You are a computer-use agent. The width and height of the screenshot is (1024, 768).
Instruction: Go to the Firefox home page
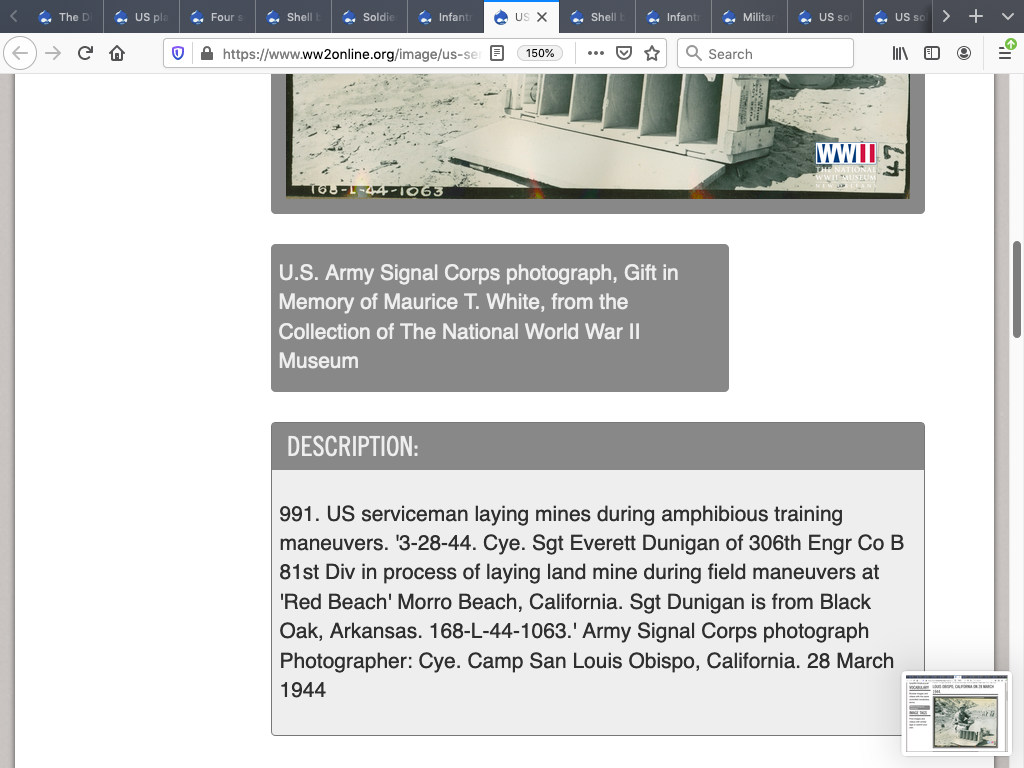click(x=117, y=54)
